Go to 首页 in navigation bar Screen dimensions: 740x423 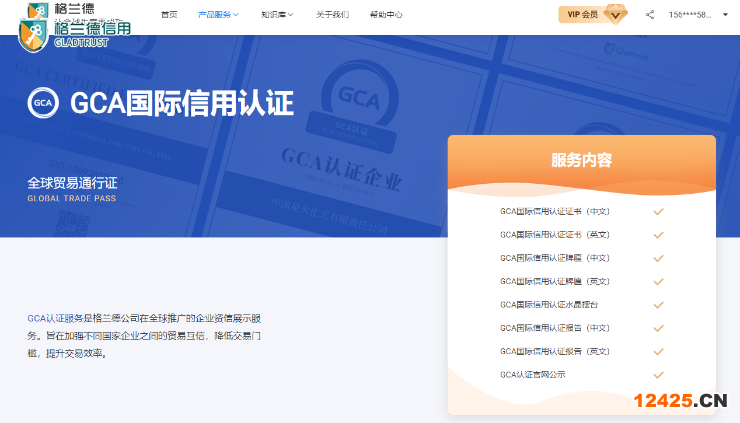[x=169, y=15]
